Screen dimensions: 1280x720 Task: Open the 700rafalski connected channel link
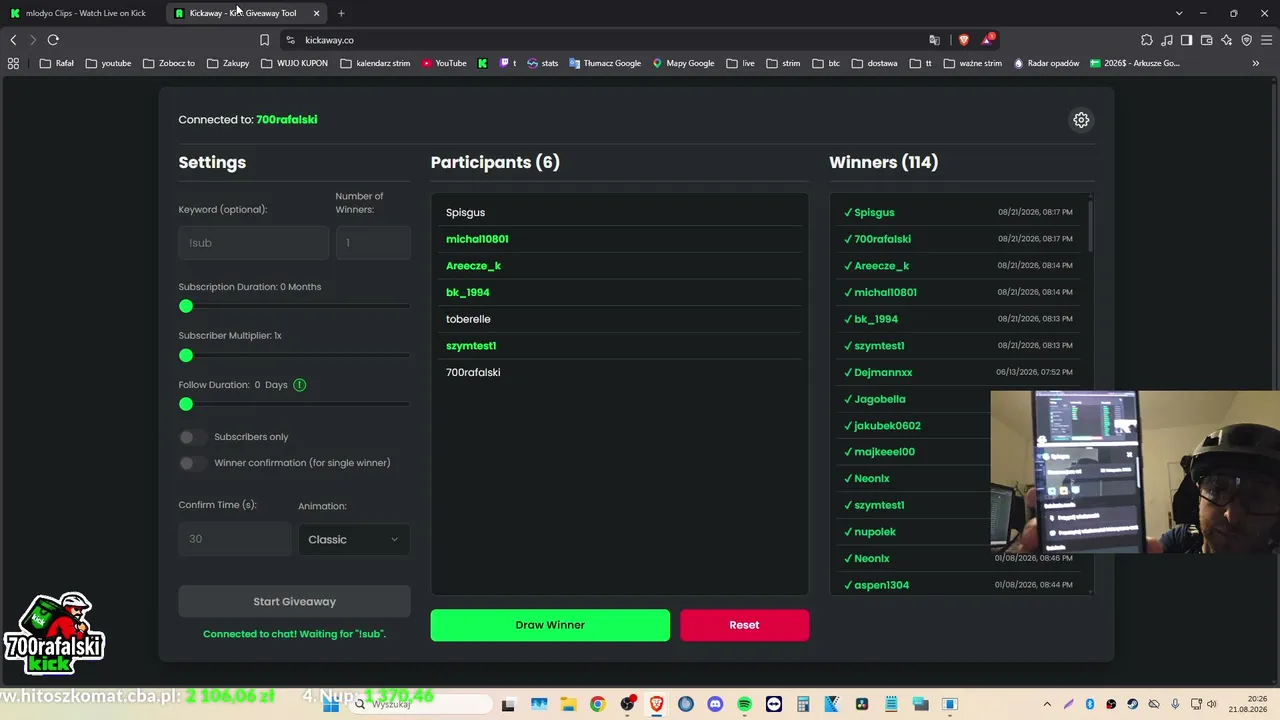click(x=287, y=120)
